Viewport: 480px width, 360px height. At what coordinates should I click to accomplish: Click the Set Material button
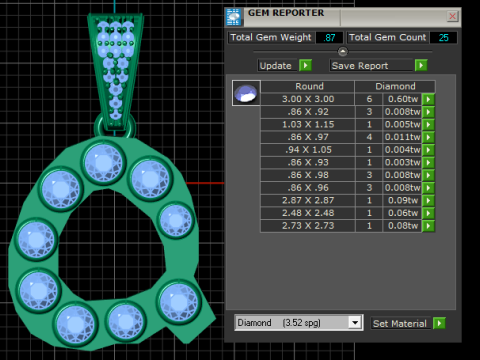400,323
